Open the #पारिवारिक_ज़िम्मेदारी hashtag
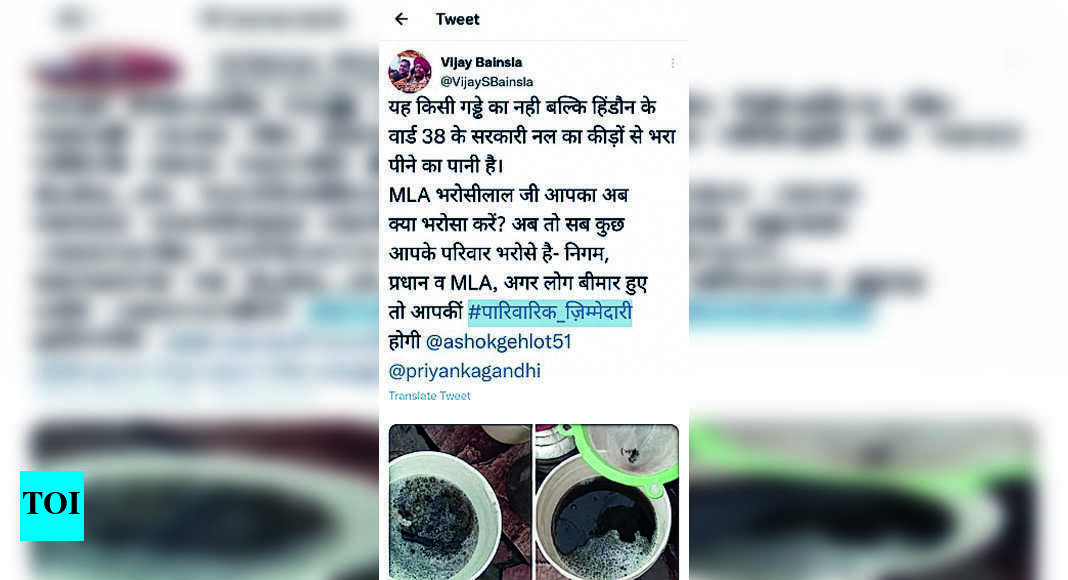The width and height of the screenshot is (1068, 580). click(550, 312)
